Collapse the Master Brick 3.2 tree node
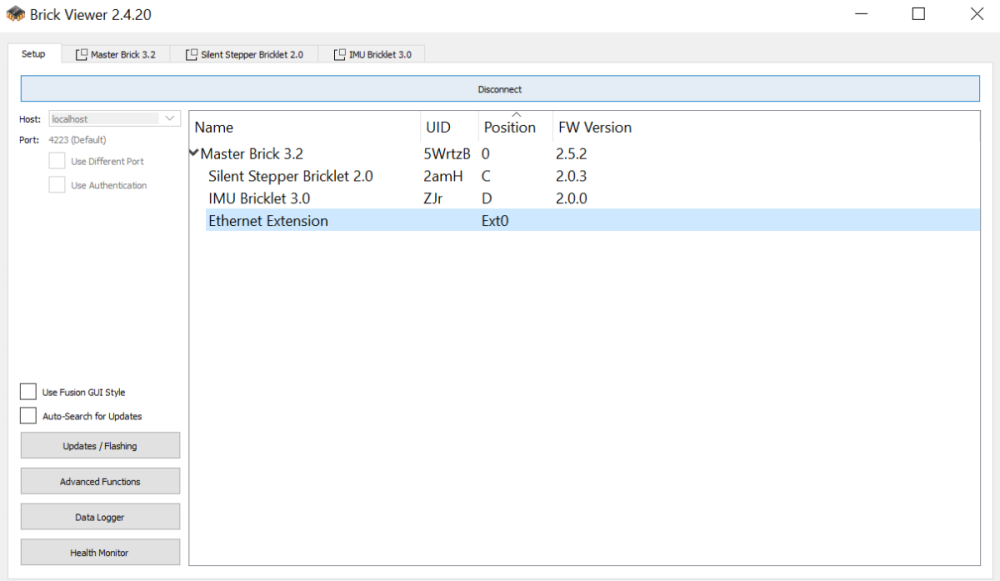The width and height of the screenshot is (1000, 581). 194,153
